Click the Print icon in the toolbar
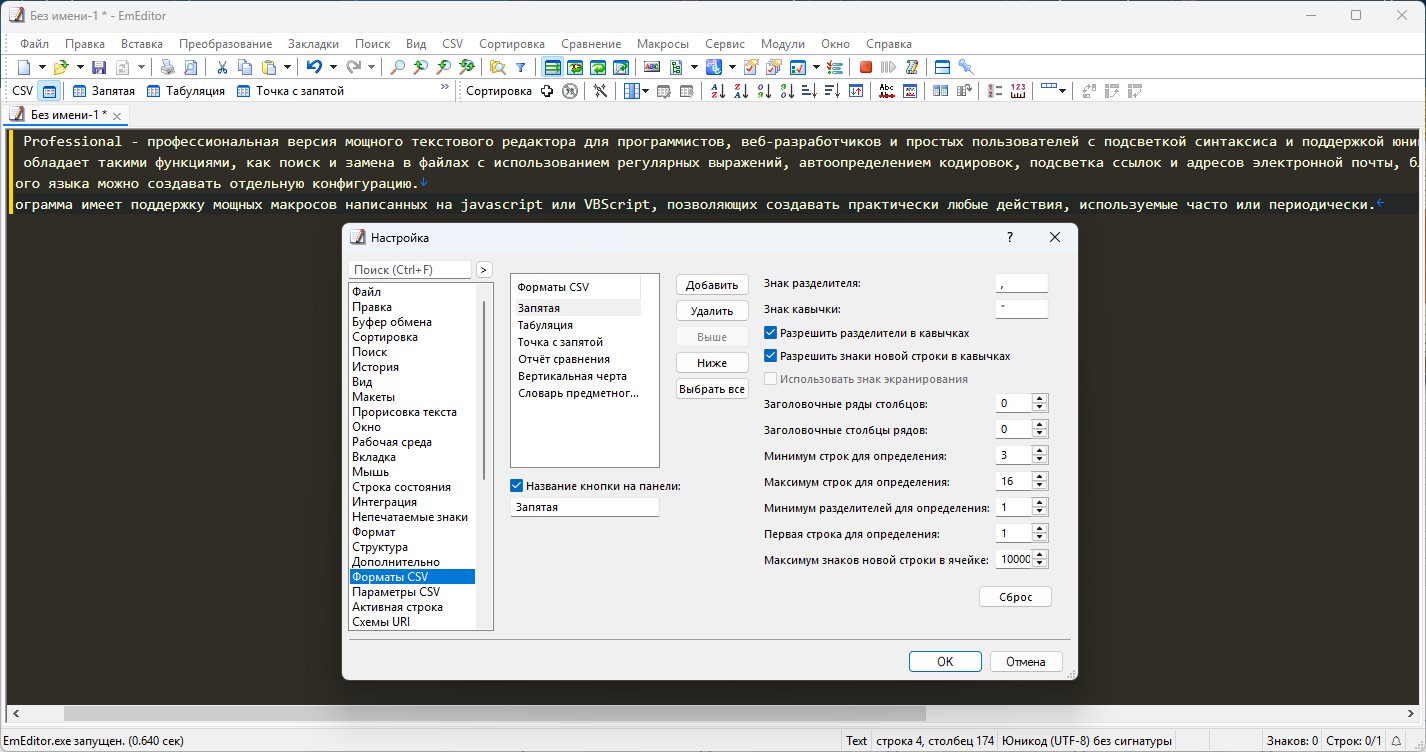1426x752 pixels. 167,67
